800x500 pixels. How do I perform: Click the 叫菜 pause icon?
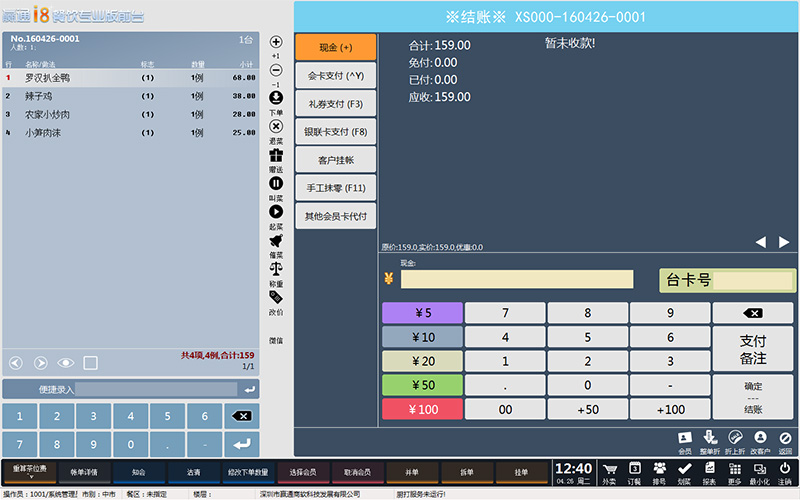pos(276,184)
